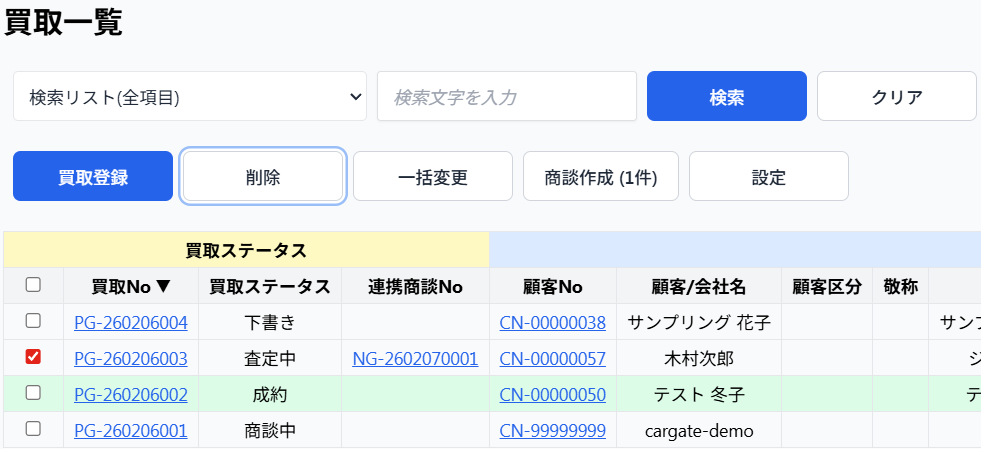Open purchase link PG-260206004
981x449 pixels.
(131, 322)
